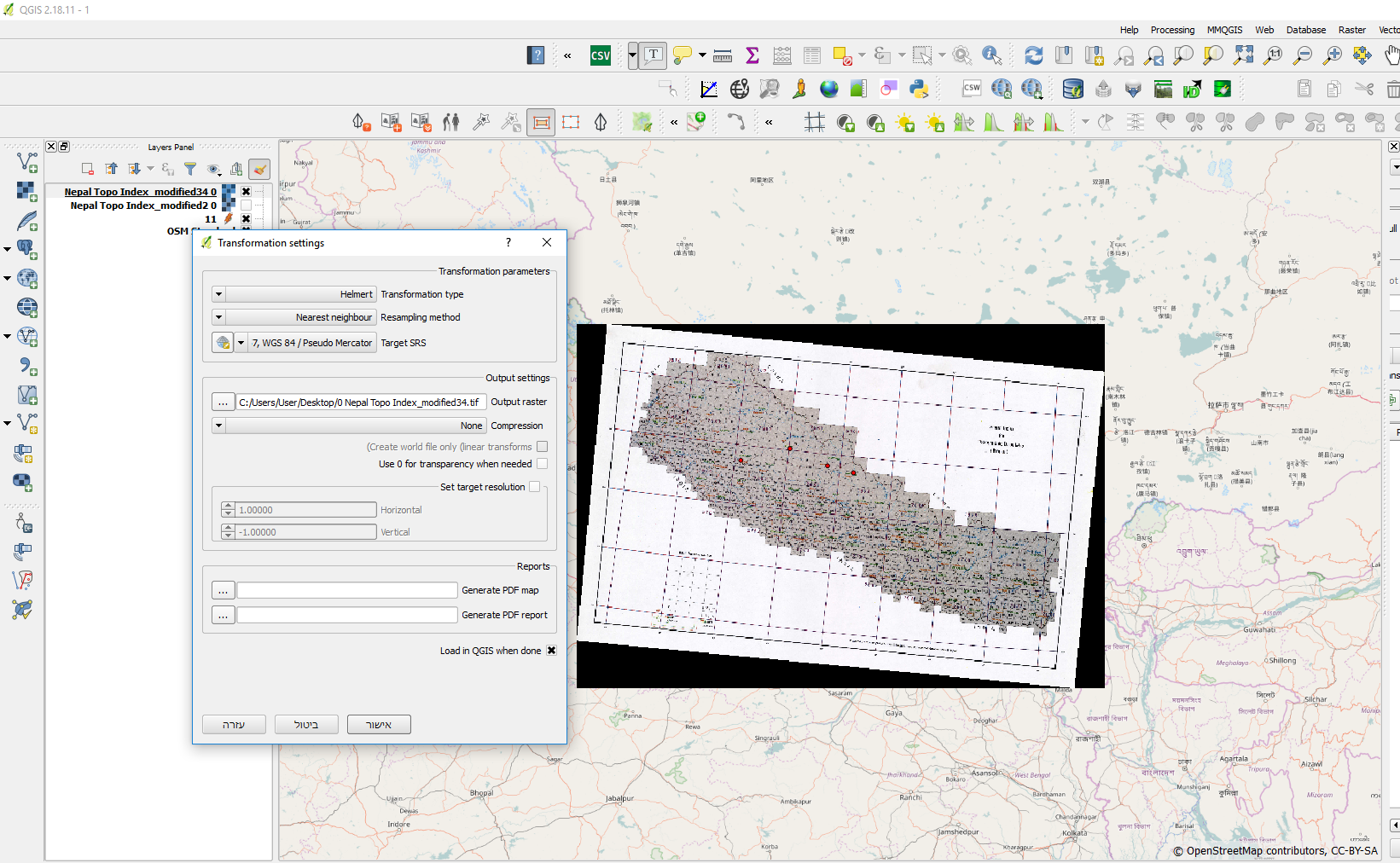This screenshot has width=1400, height=863.
Task: Open the Statistical Summary sigma tool
Action: (752, 55)
